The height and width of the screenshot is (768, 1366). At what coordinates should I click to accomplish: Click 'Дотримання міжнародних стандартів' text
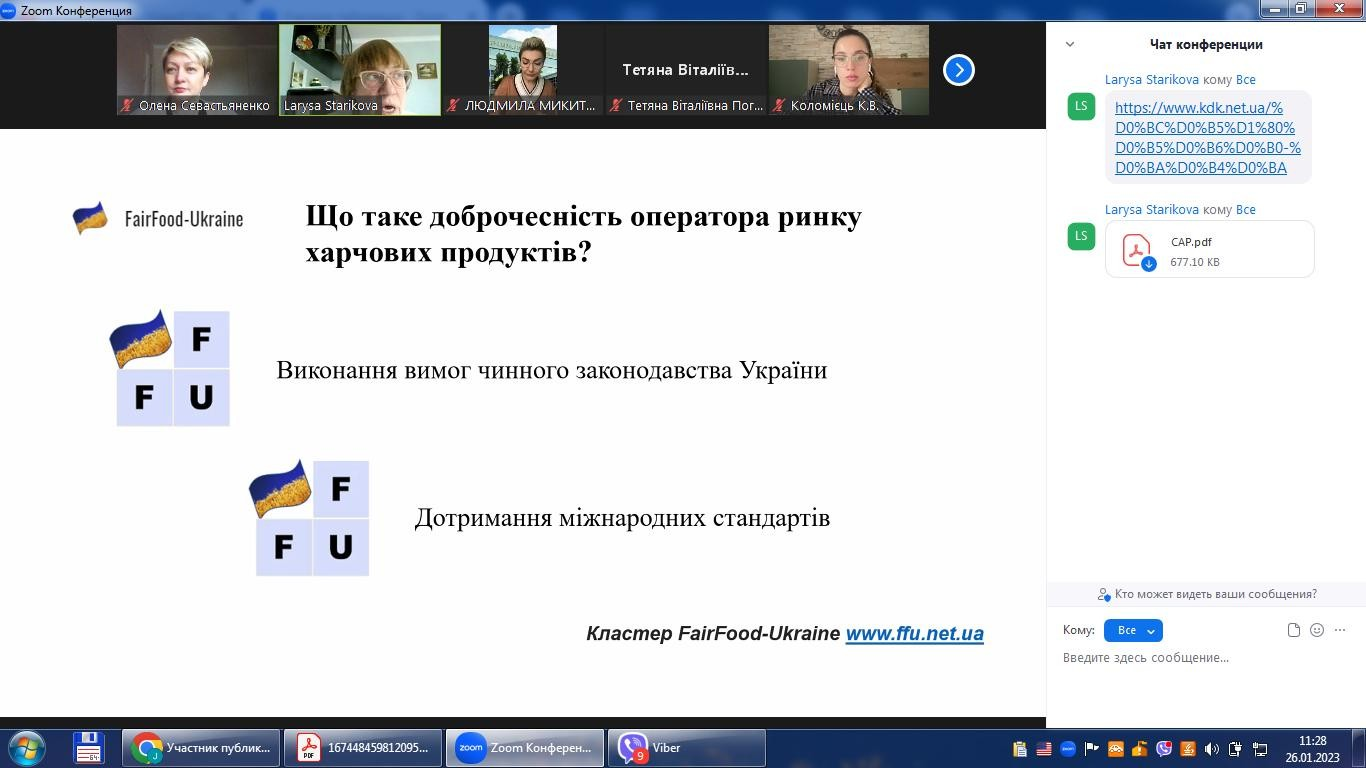click(x=622, y=518)
